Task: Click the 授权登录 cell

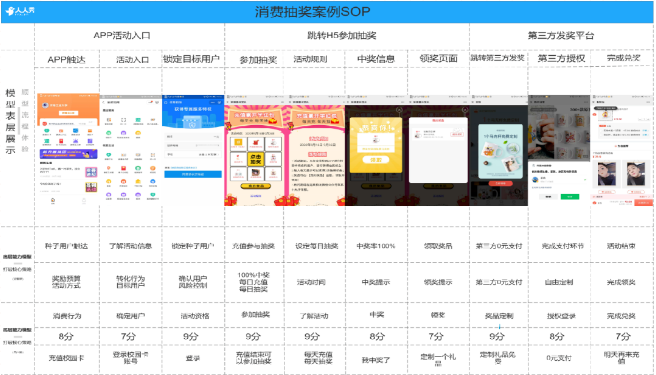Action: (x=561, y=316)
